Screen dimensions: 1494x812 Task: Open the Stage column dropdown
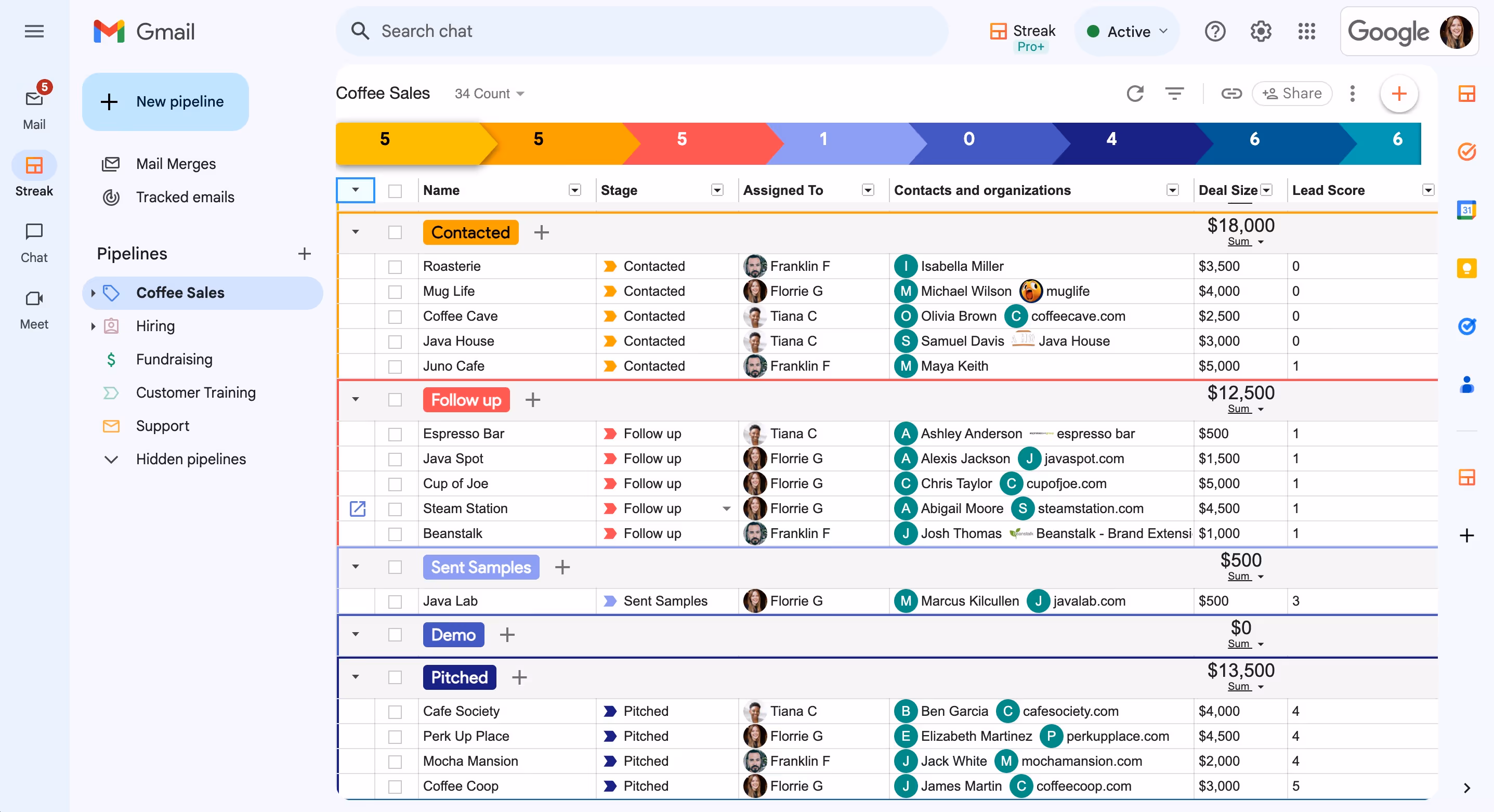click(x=717, y=190)
